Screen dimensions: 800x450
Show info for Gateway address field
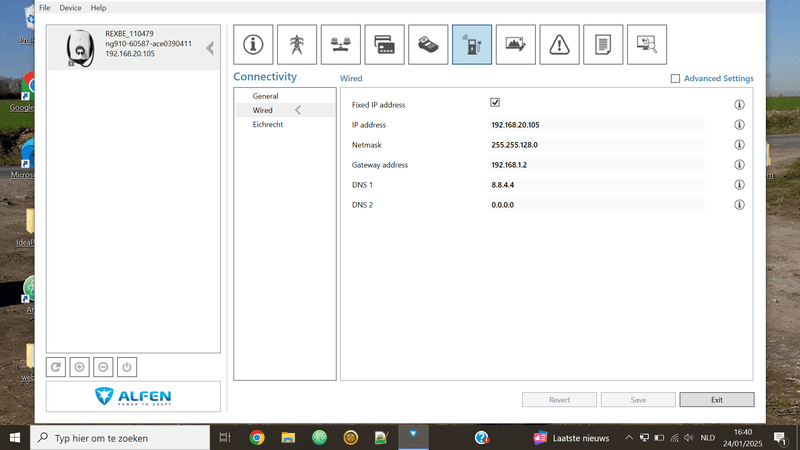click(x=739, y=164)
